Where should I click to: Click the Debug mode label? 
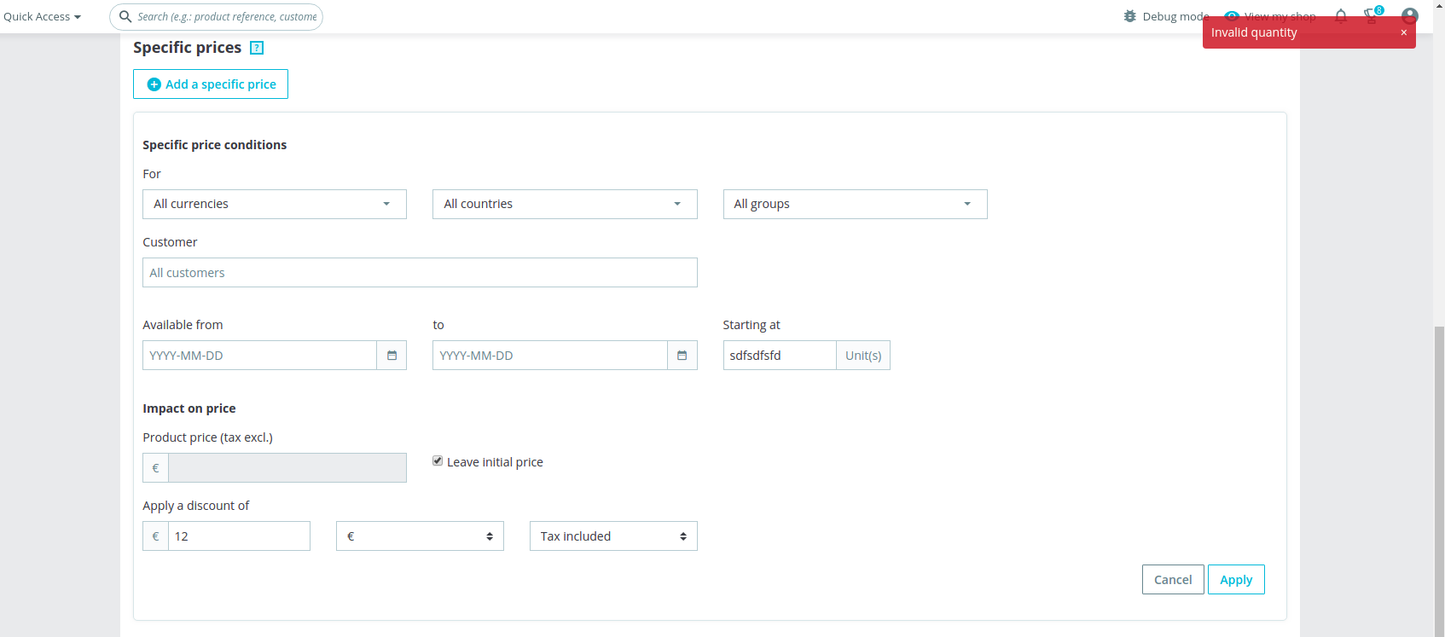click(1176, 17)
